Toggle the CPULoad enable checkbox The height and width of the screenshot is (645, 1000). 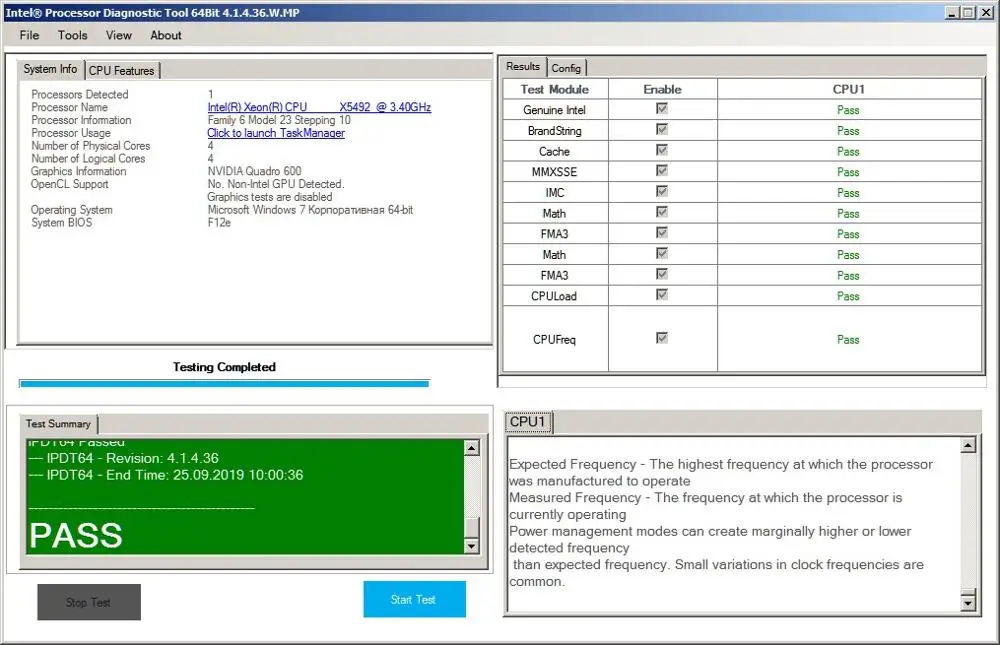point(662,295)
